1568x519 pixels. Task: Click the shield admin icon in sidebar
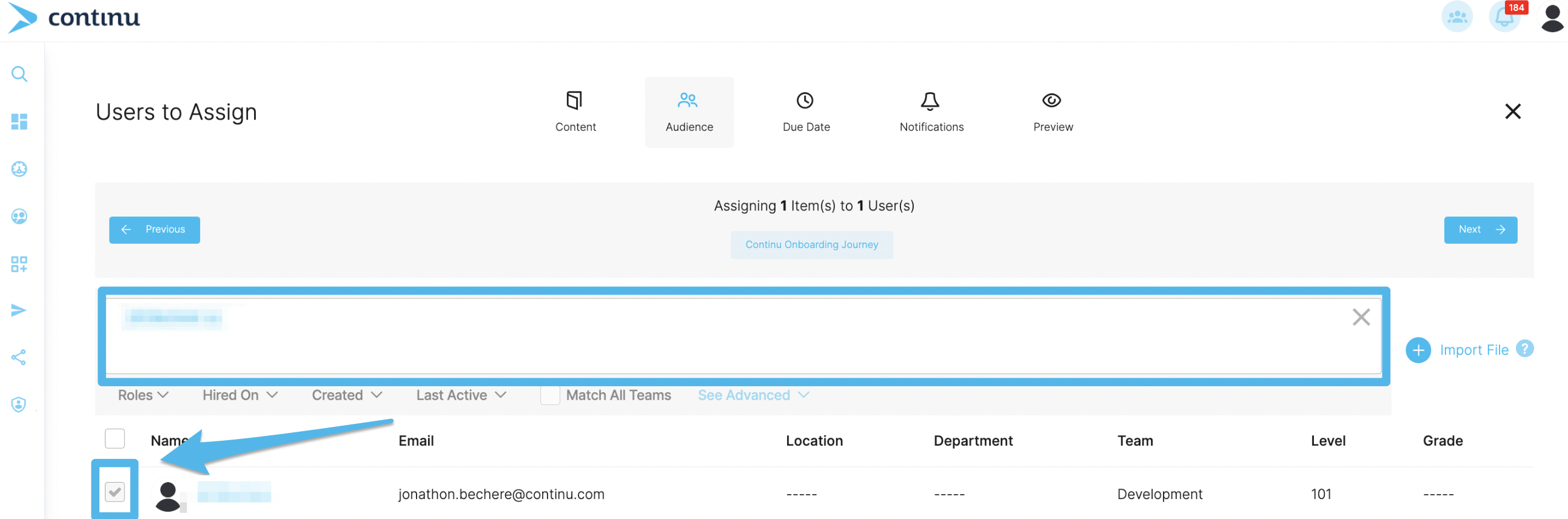point(19,404)
